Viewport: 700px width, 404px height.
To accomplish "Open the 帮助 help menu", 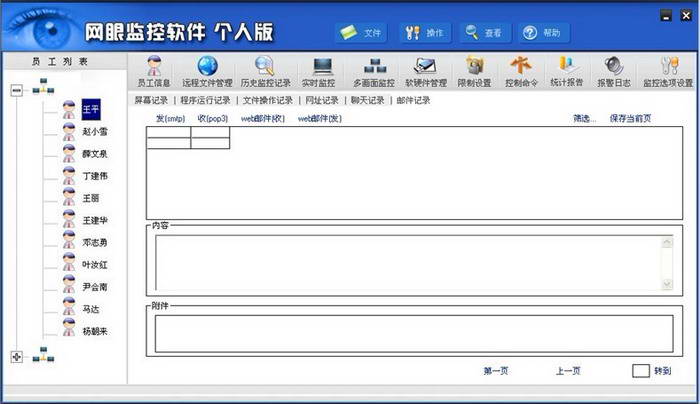I will [x=544, y=33].
